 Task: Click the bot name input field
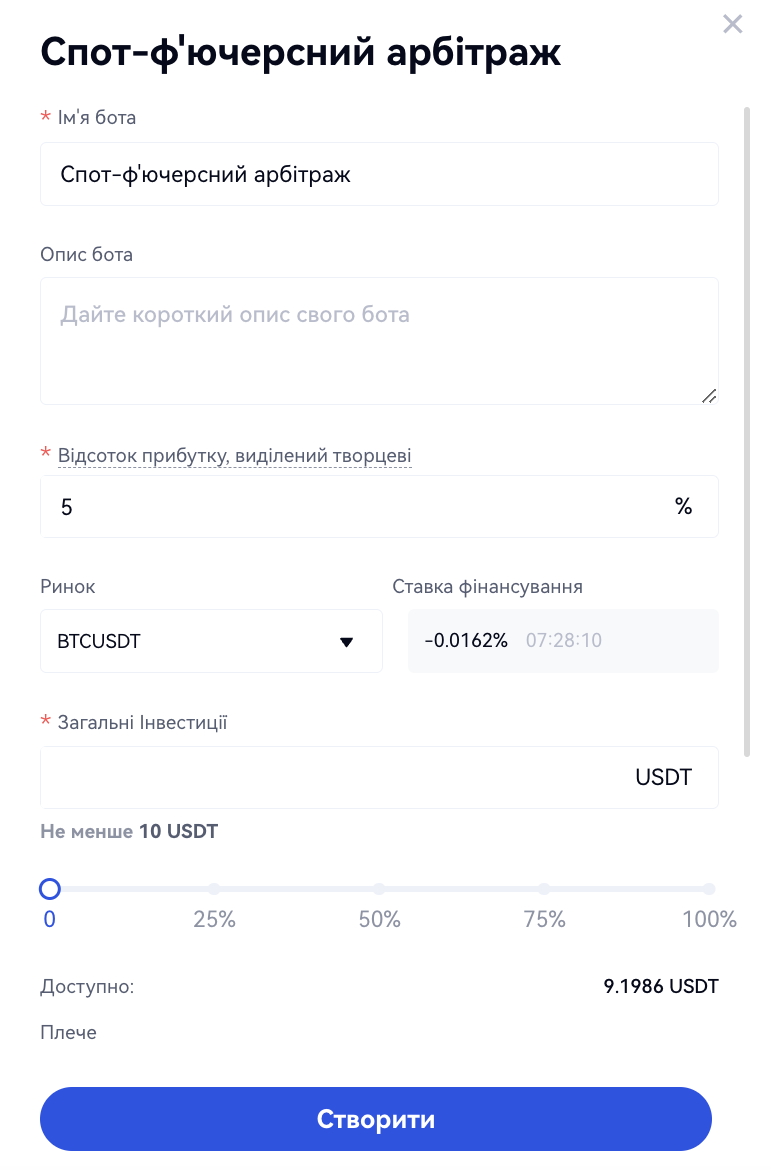click(x=379, y=175)
